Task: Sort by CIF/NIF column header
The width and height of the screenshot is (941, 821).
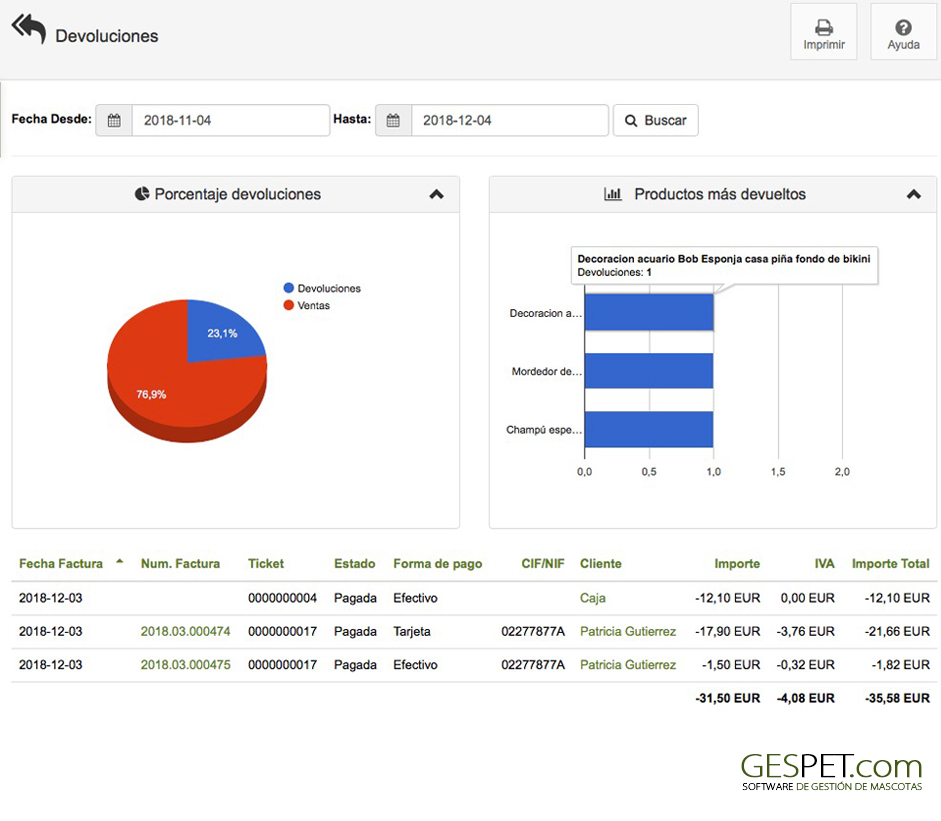Action: [543, 564]
